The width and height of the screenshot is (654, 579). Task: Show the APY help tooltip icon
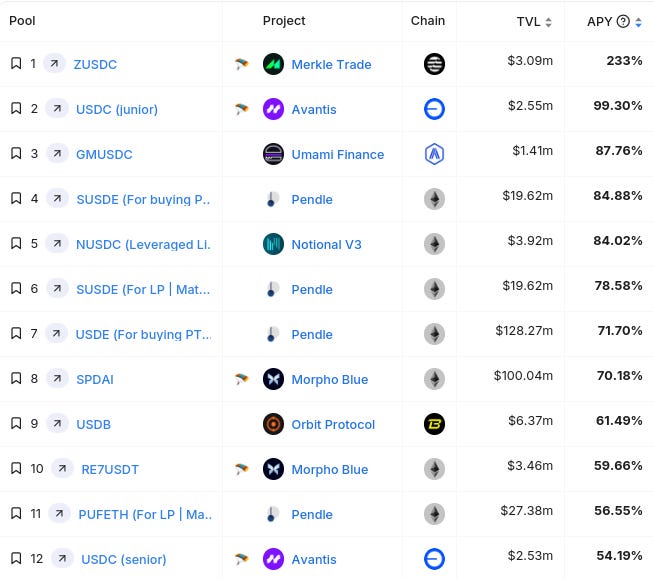(623, 21)
